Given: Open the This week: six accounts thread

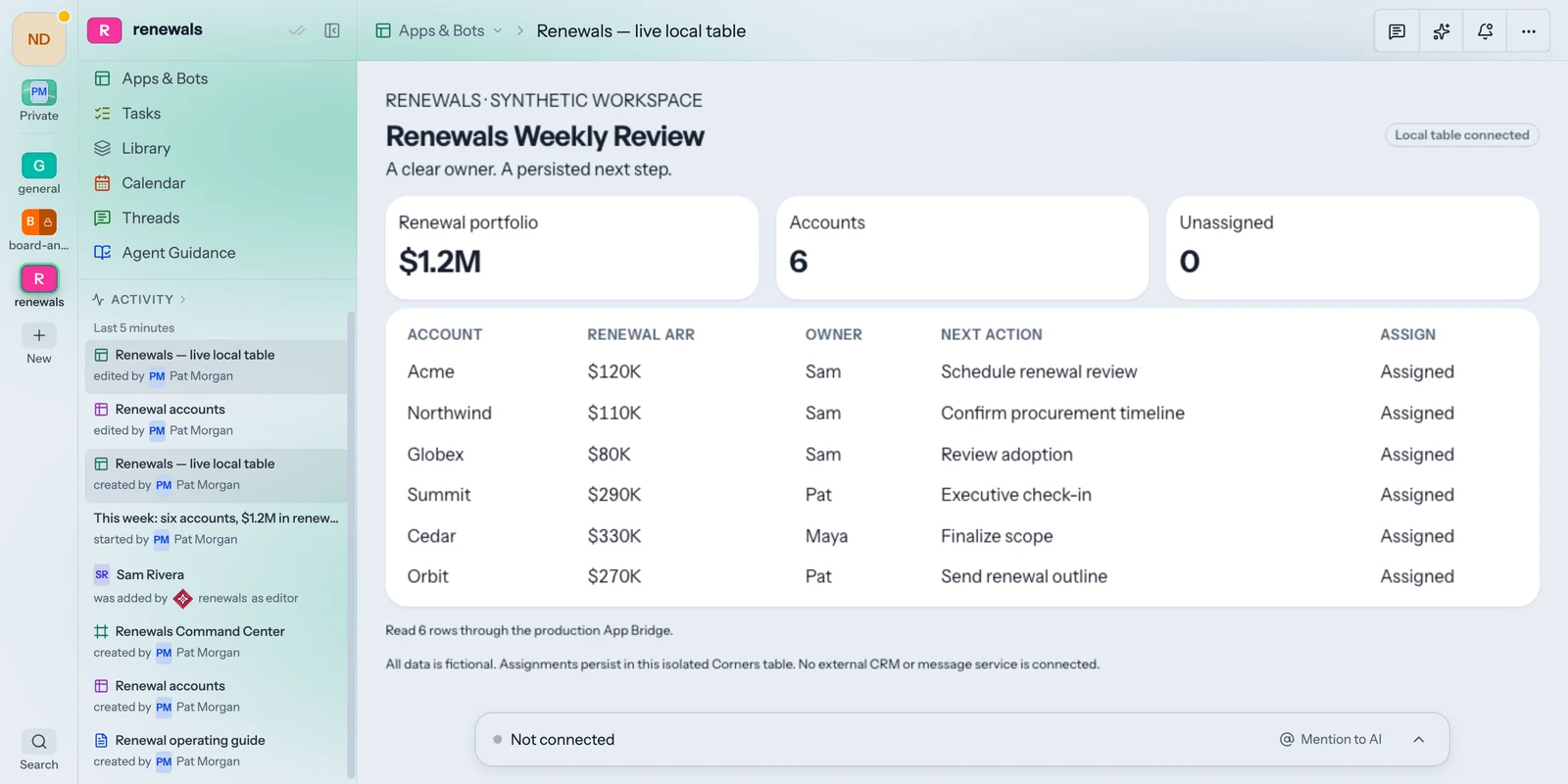Looking at the screenshot, I should point(217,528).
